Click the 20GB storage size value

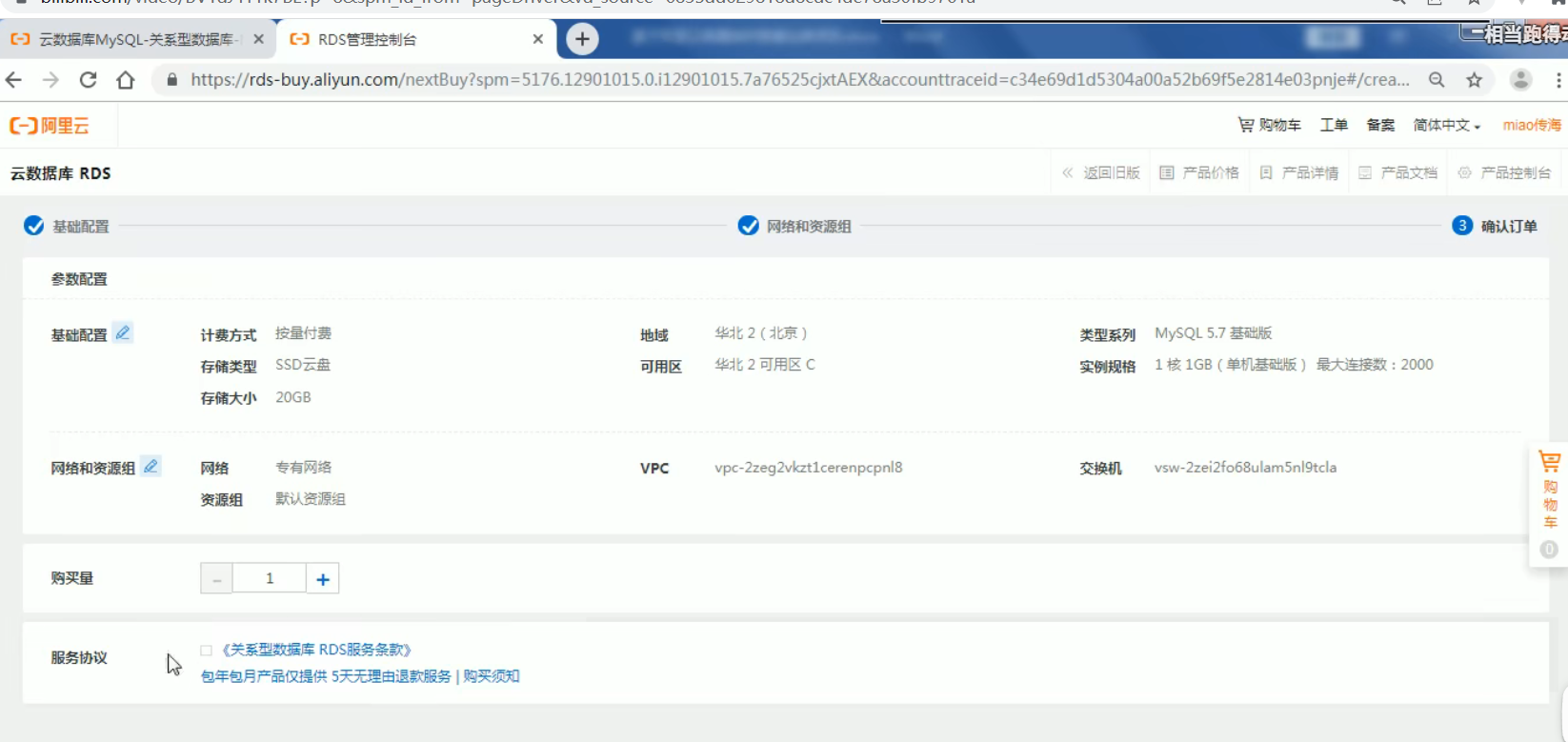pyautogui.click(x=293, y=397)
